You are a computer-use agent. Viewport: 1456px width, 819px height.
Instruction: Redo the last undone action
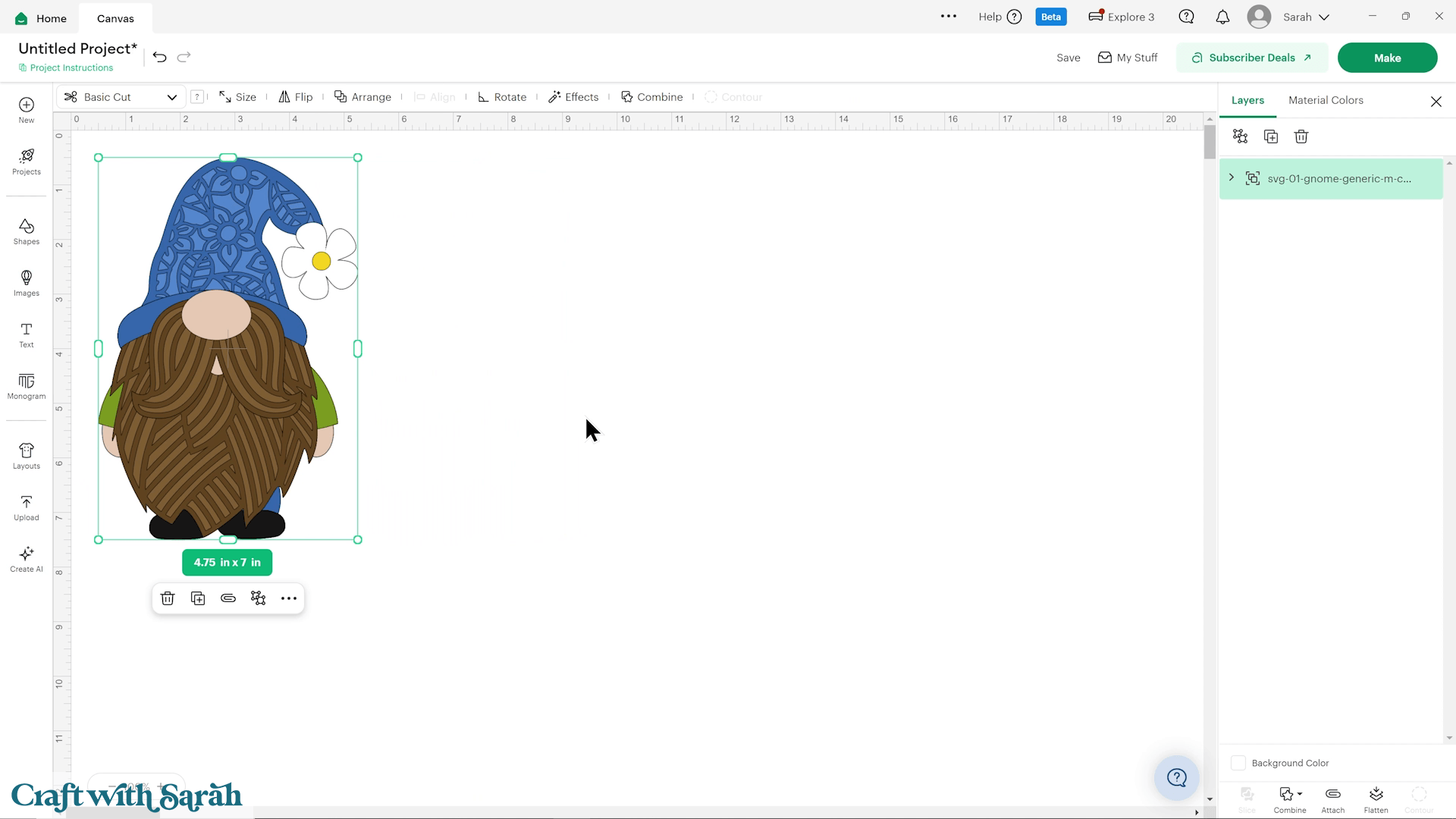coord(184,57)
